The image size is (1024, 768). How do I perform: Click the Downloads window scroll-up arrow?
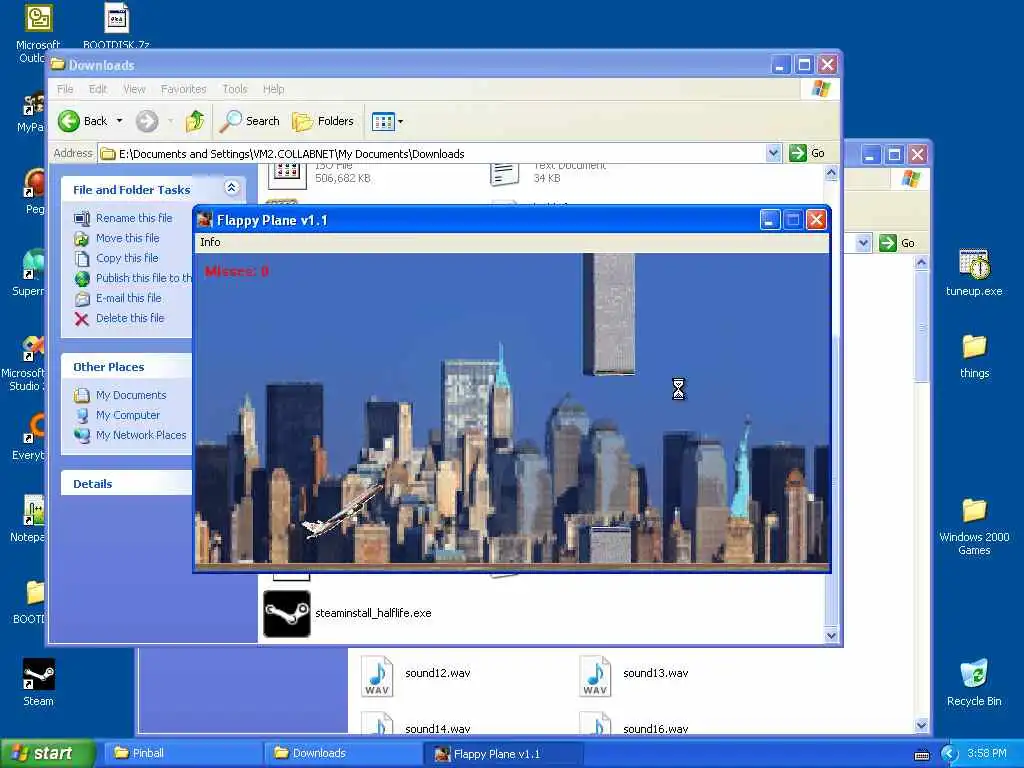point(831,172)
